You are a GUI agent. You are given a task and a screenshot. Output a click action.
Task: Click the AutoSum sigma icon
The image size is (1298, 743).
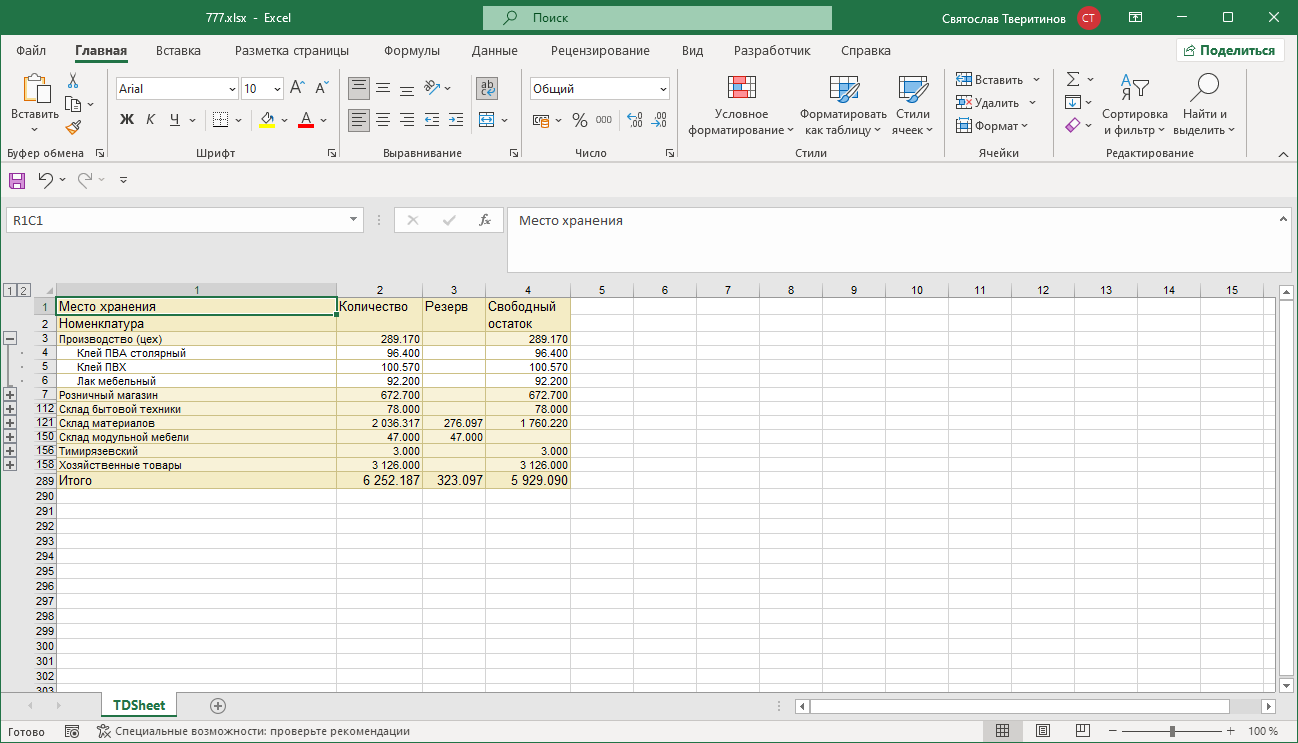point(1073,79)
